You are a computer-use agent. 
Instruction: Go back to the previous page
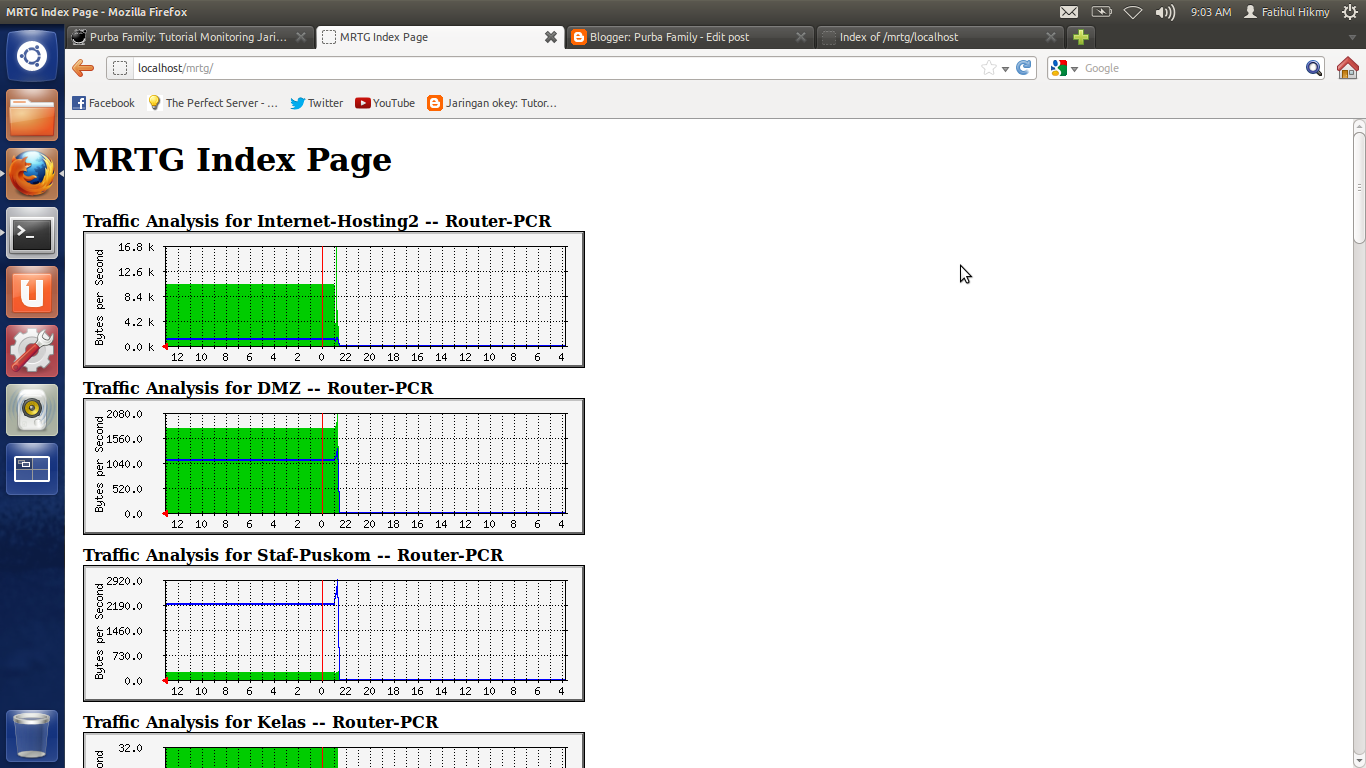pyautogui.click(x=83, y=68)
